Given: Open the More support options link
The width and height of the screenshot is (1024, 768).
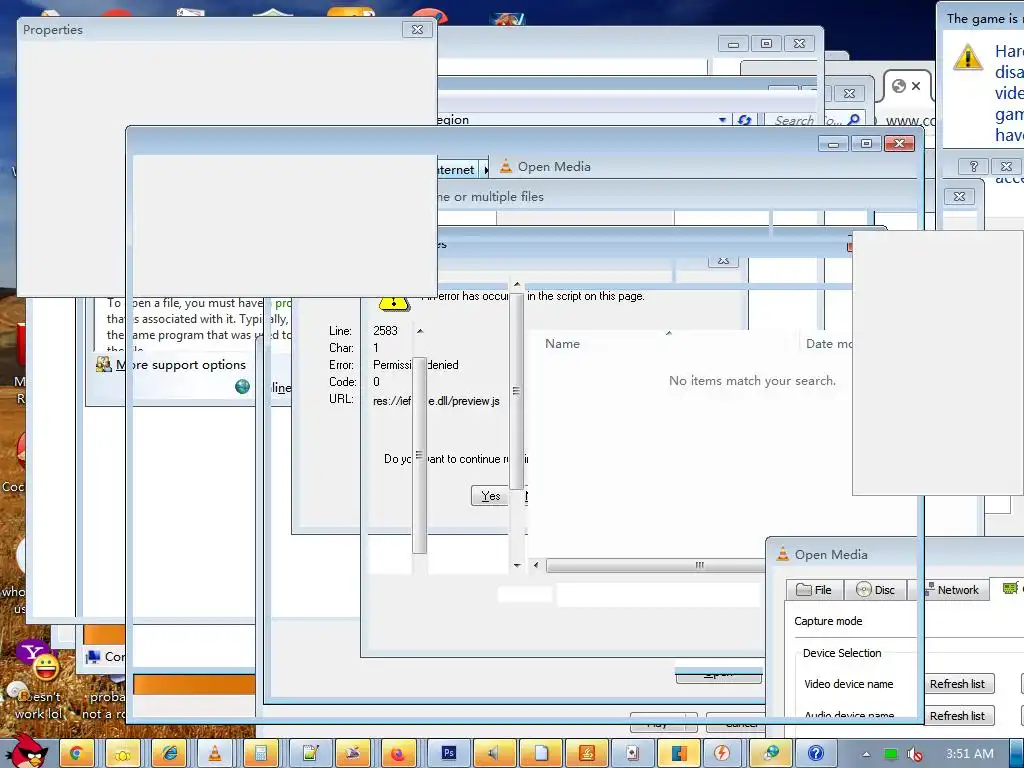Looking at the screenshot, I should (x=181, y=364).
